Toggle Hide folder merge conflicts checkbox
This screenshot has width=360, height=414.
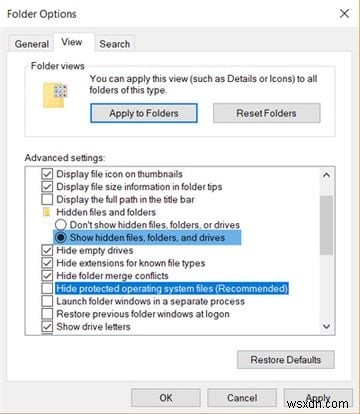click(47, 276)
